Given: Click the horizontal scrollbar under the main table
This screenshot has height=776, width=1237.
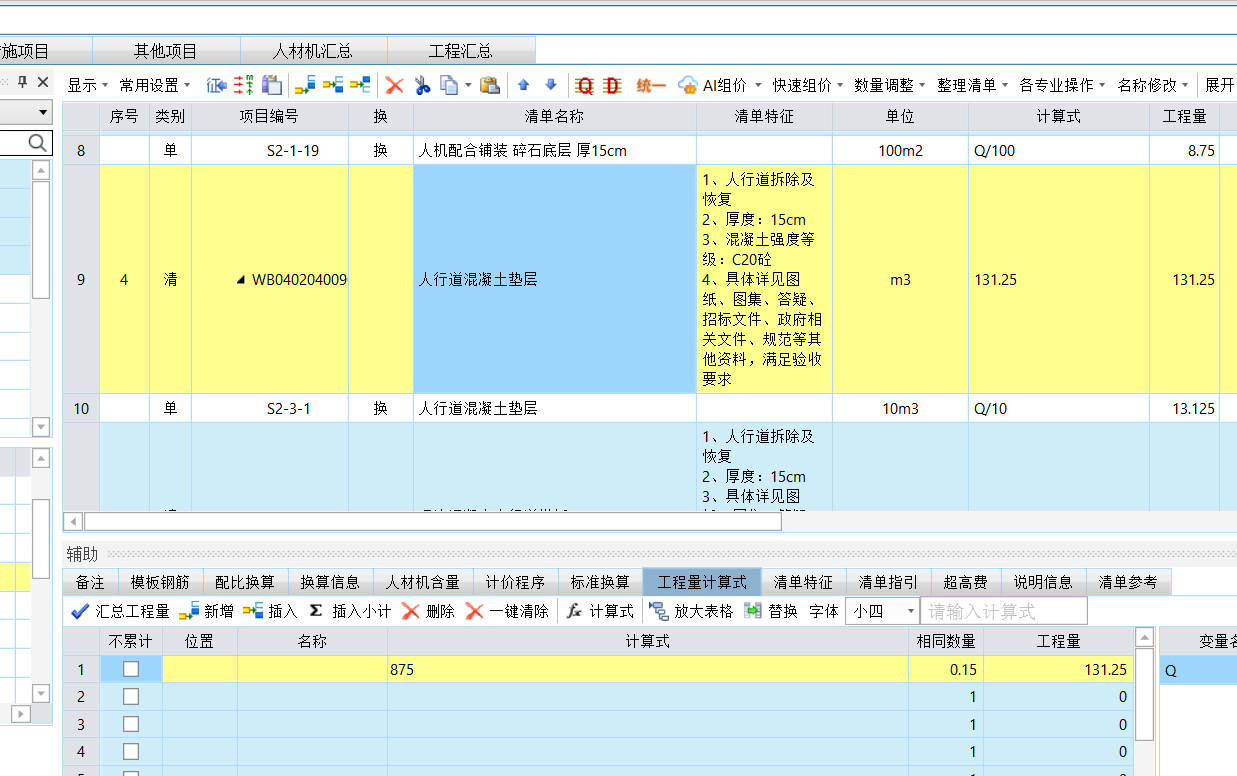Looking at the screenshot, I should pos(432,521).
